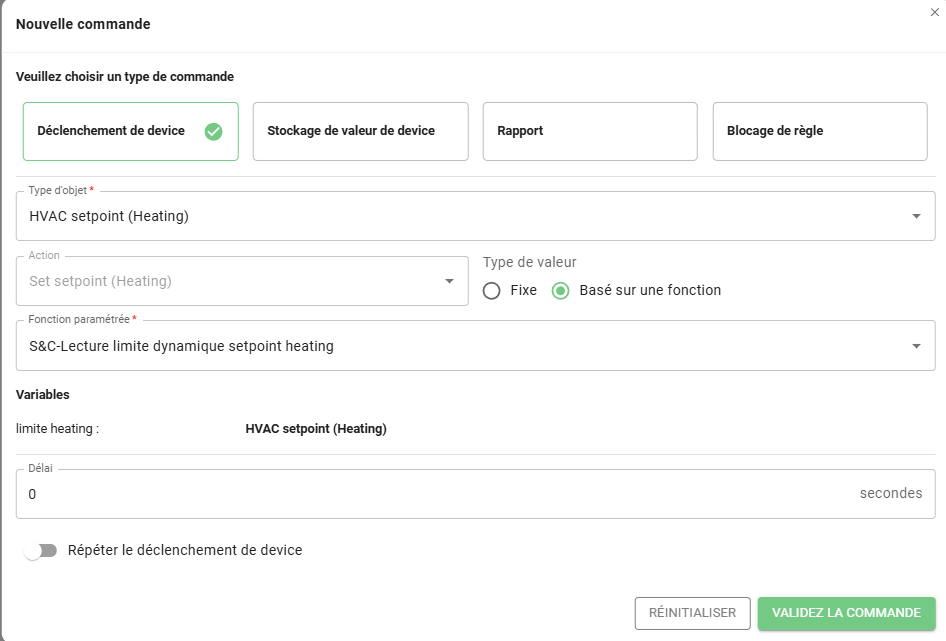The width and height of the screenshot is (946, 641).
Task: Pick the Blocage de règle command type
Action: coord(819,131)
